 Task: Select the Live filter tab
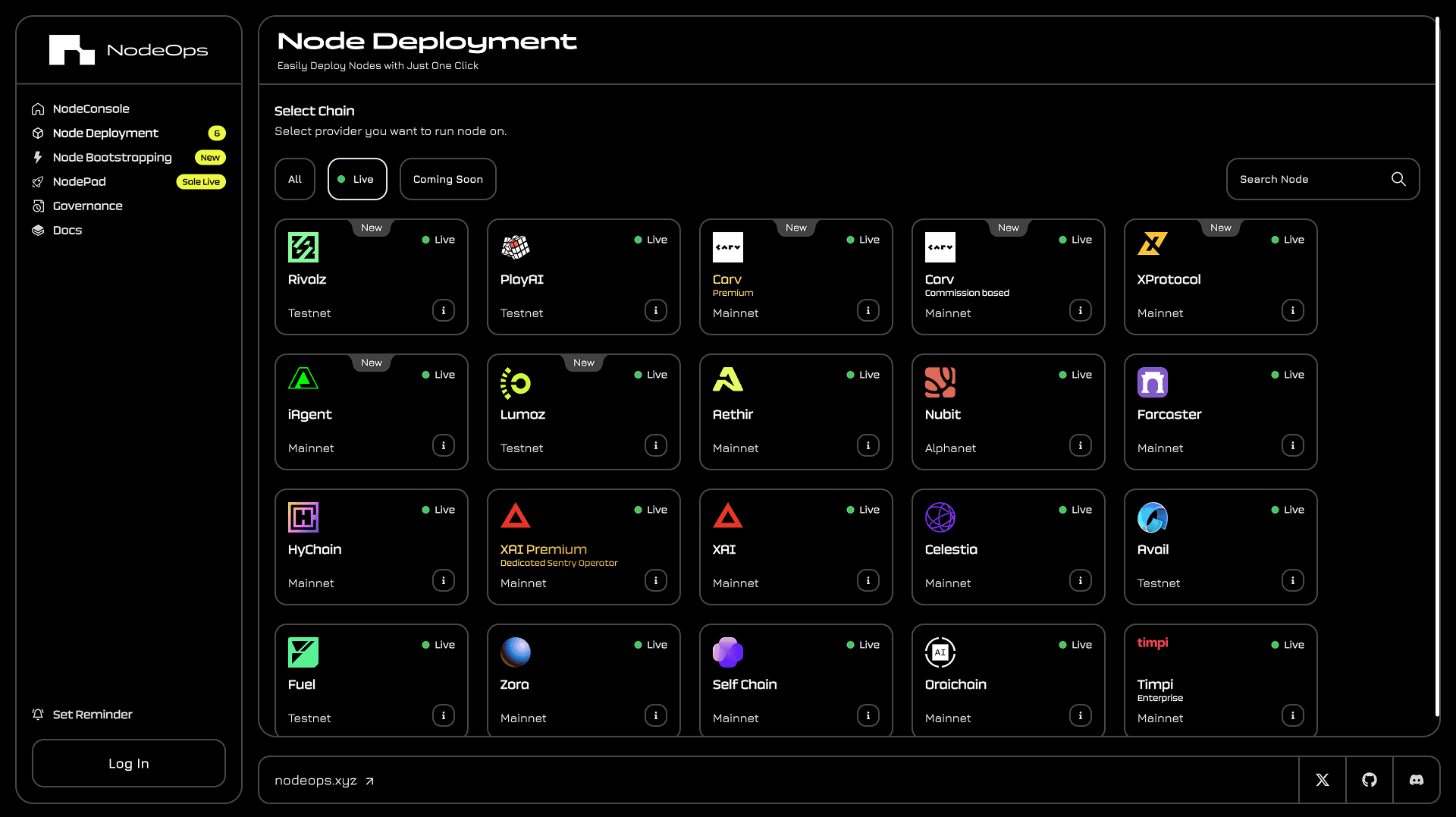357,179
